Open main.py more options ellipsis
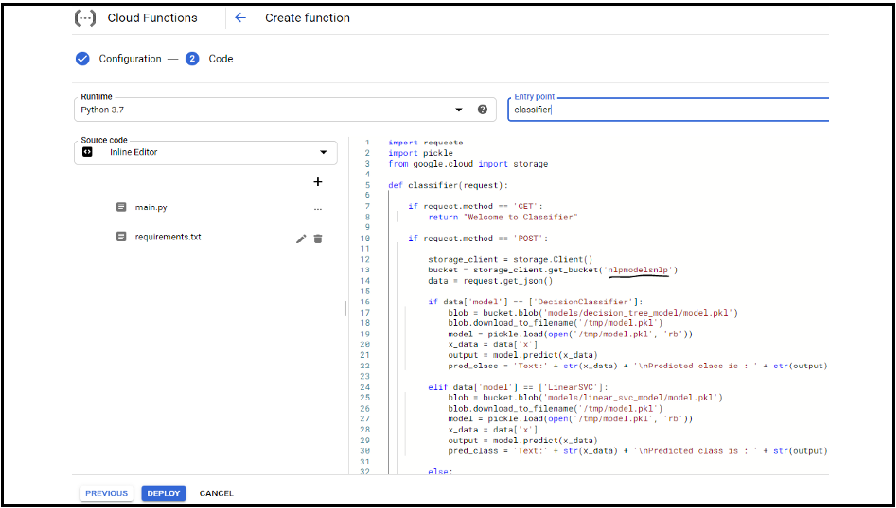This screenshot has width=896, height=508. [x=318, y=209]
